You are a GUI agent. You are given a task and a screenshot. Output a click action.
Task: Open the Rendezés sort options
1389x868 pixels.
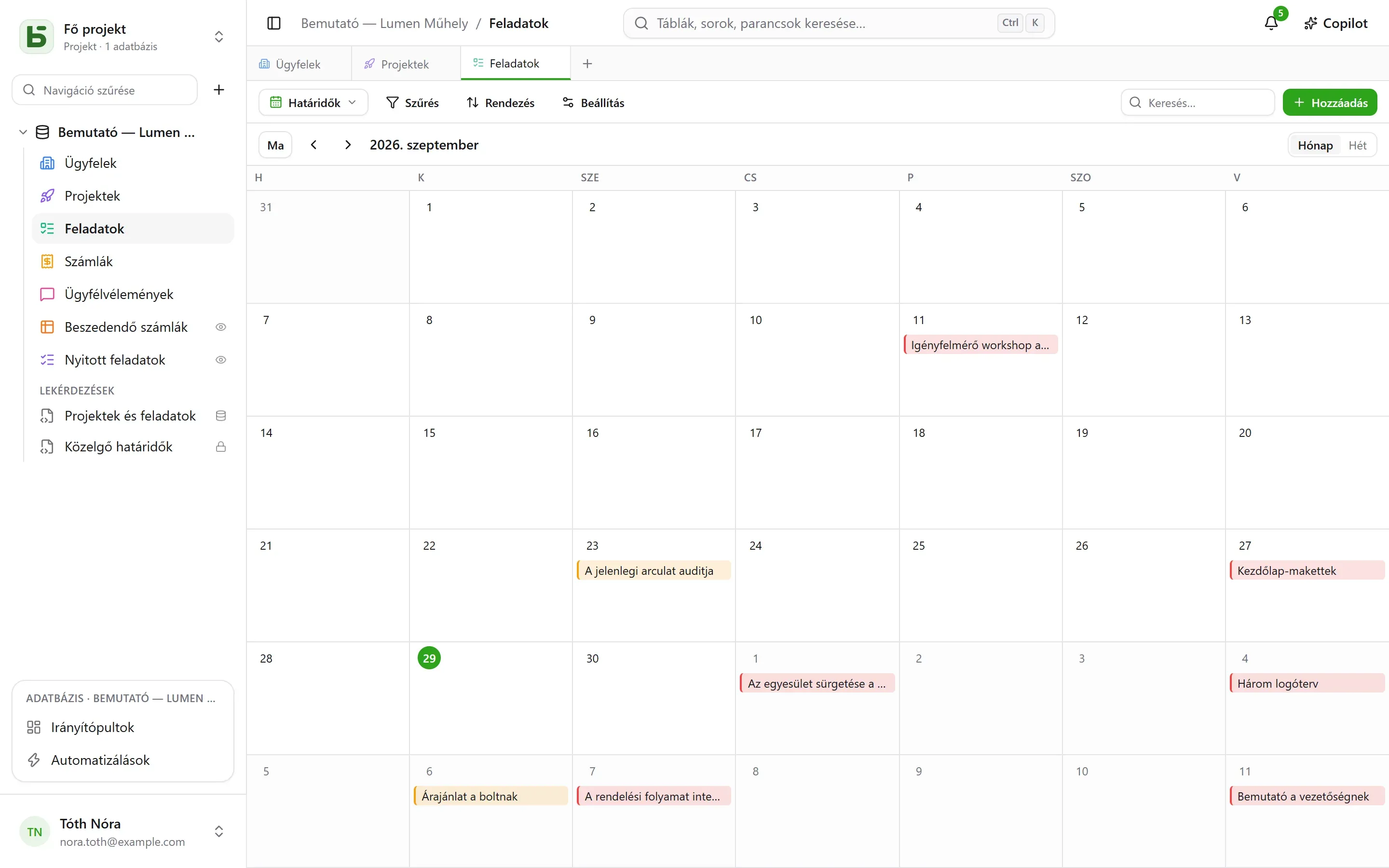pyautogui.click(x=501, y=102)
